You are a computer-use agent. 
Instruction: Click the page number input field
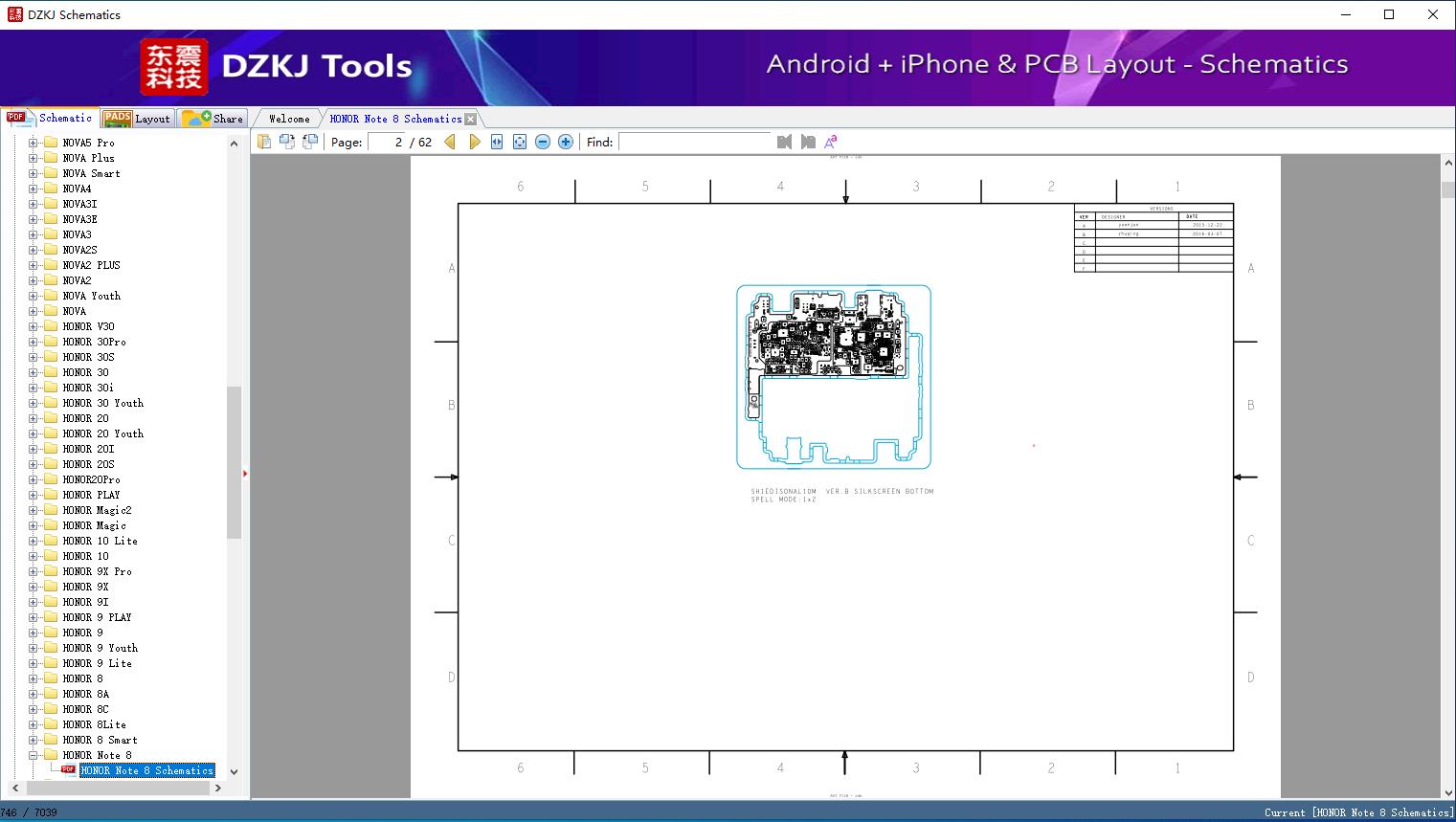387,142
